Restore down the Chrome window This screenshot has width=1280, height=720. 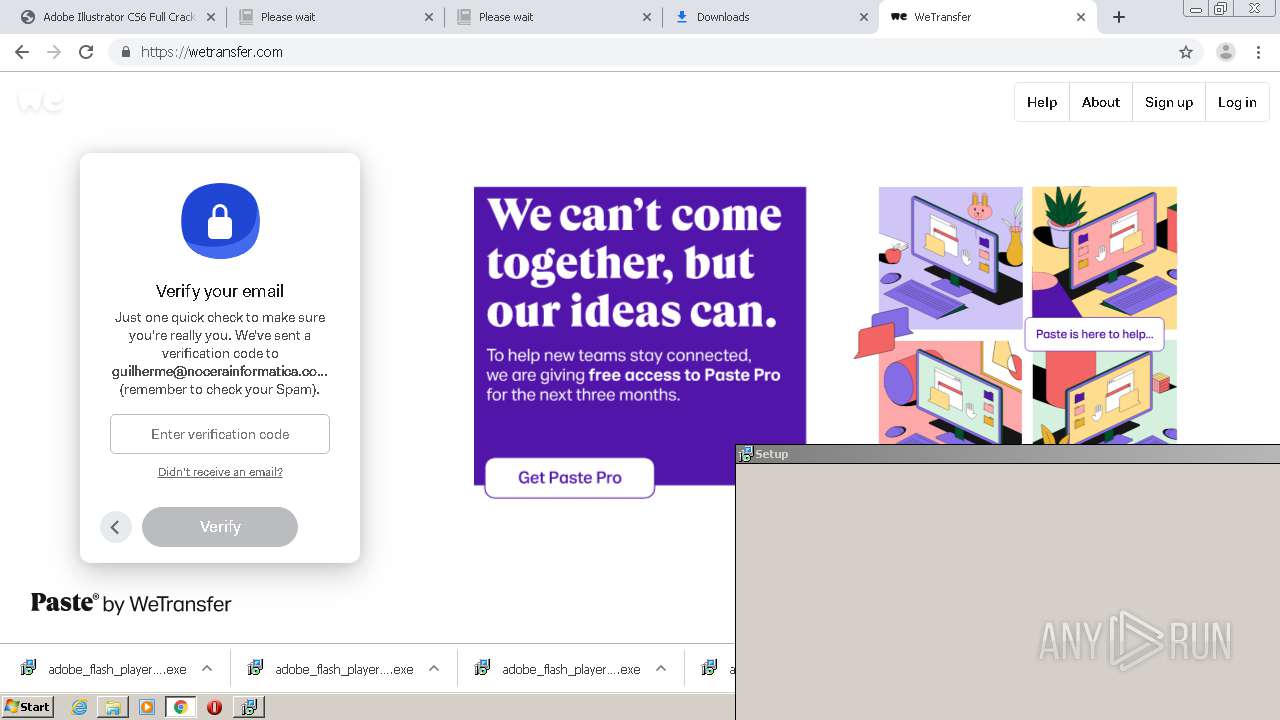point(1220,9)
